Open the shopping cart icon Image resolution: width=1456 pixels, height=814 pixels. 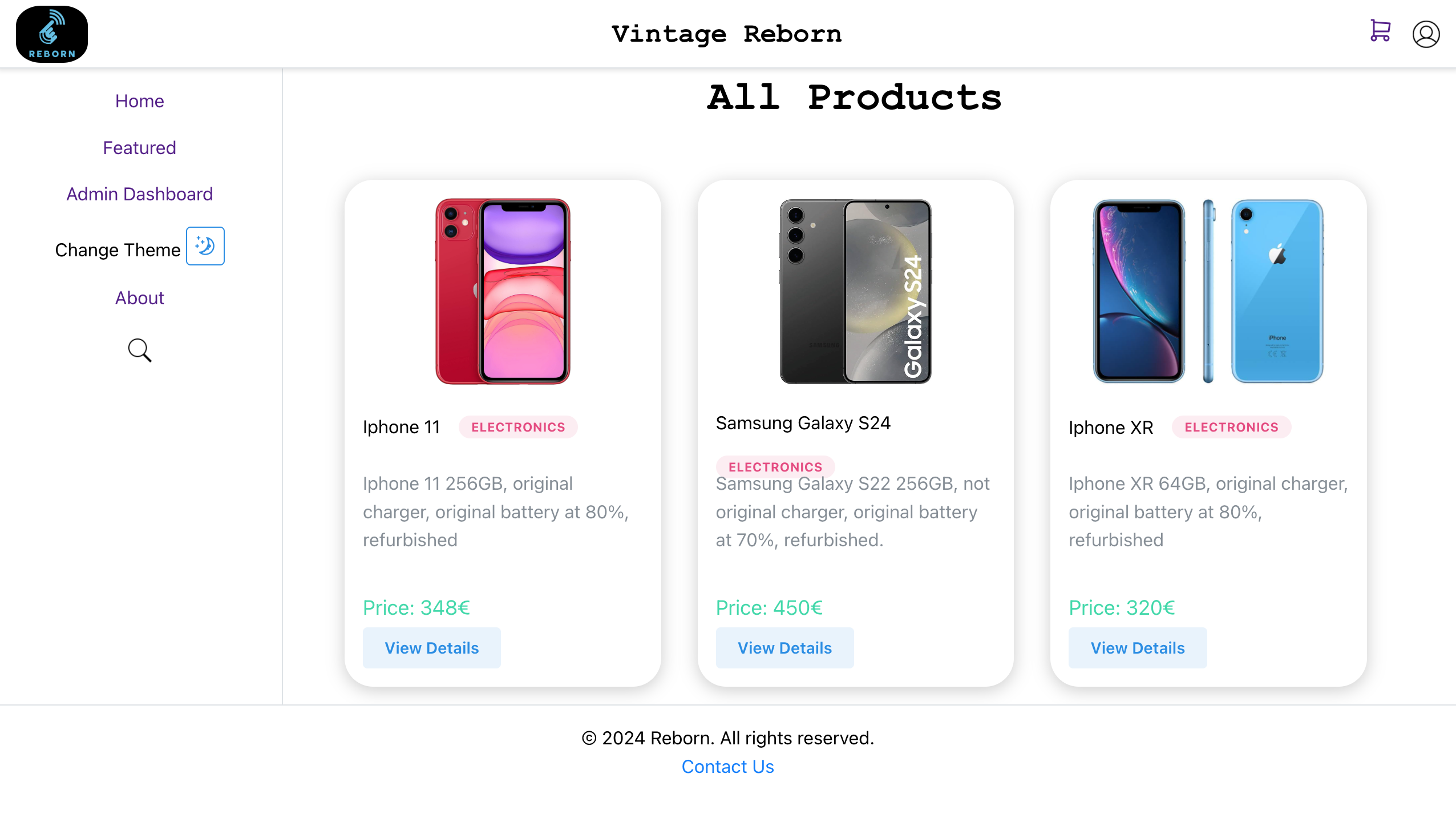[x=1380, y=31]
